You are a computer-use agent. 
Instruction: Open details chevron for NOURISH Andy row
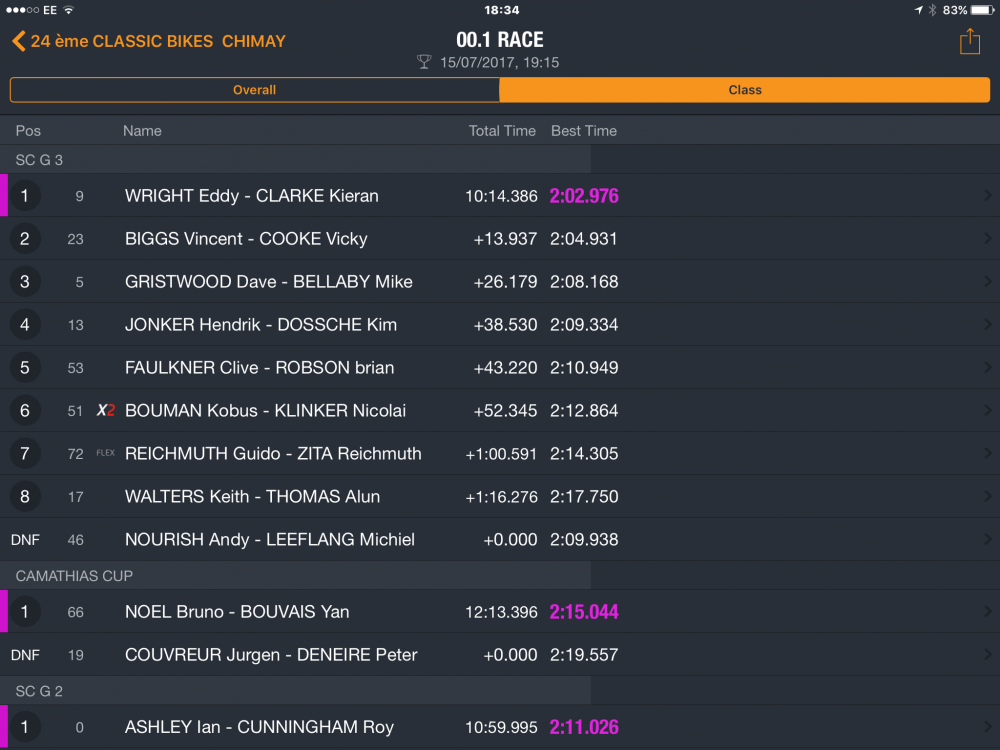tap(987, 540)
